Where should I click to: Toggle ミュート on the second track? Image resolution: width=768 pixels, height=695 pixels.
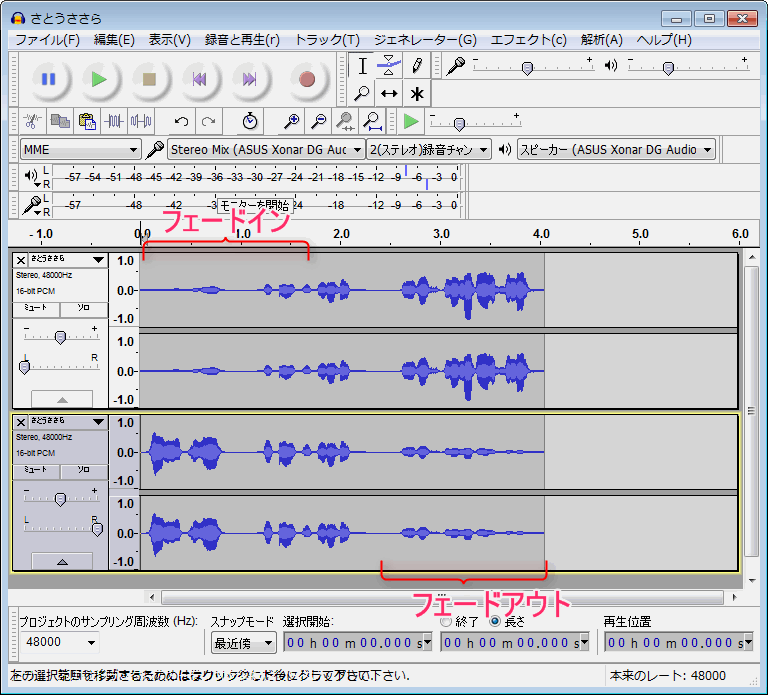36,470
